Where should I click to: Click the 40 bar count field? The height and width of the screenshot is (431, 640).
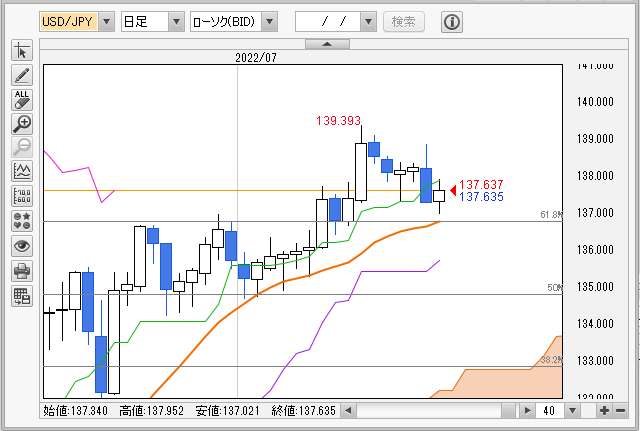point(549,411)
